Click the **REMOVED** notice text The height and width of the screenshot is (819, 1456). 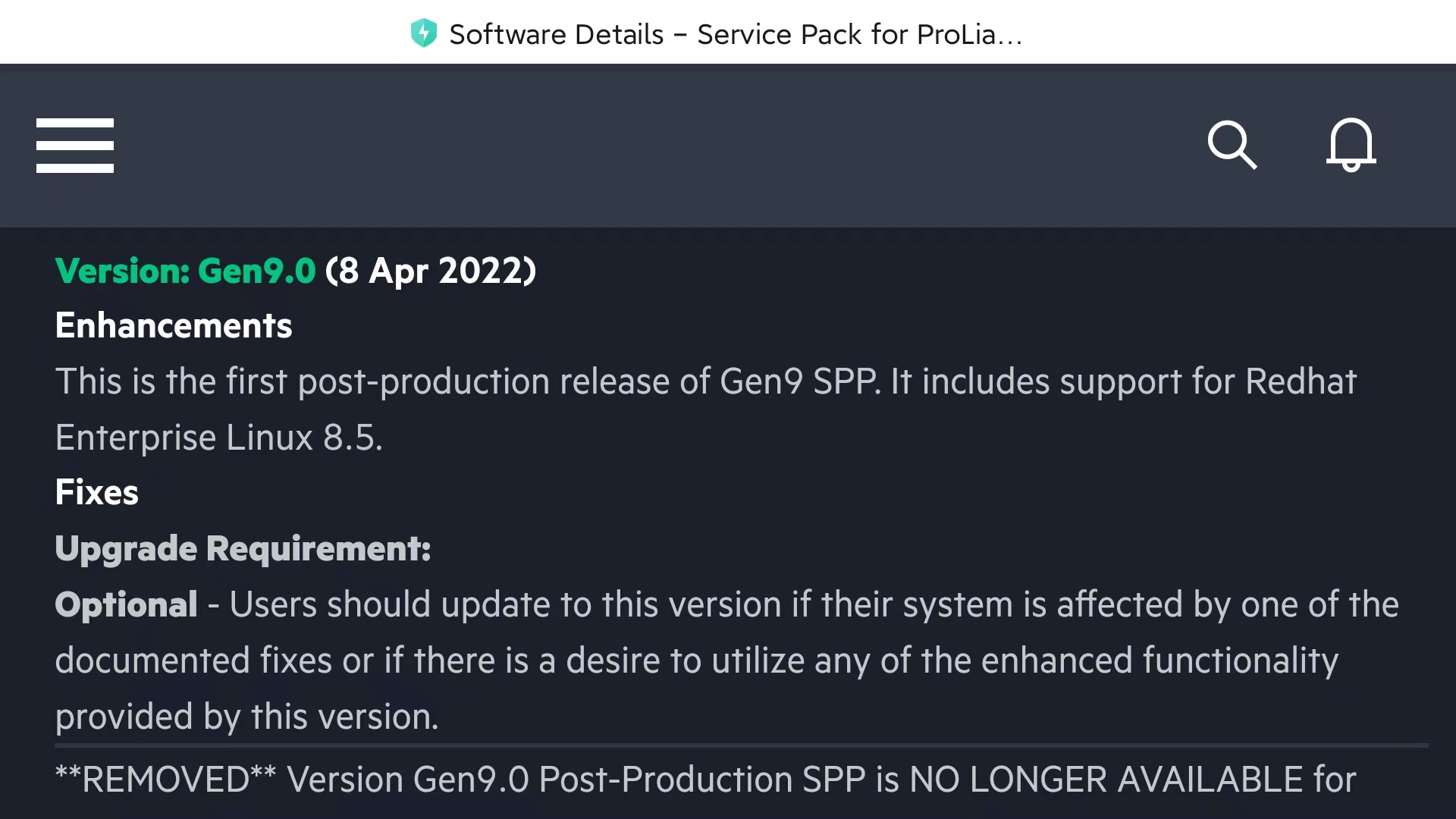(x=165, y=780)
